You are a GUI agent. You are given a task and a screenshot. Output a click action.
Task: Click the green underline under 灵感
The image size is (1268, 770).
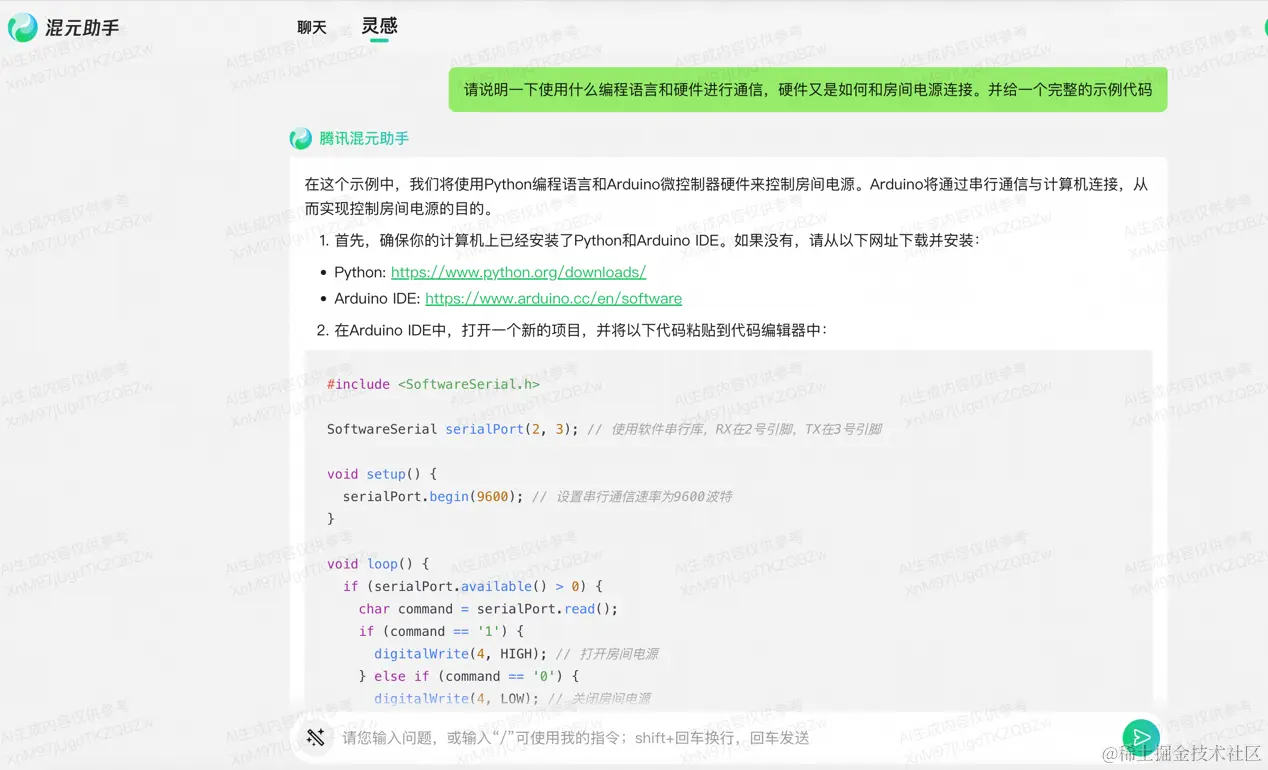pyautogui.click(x=379, y=41)
